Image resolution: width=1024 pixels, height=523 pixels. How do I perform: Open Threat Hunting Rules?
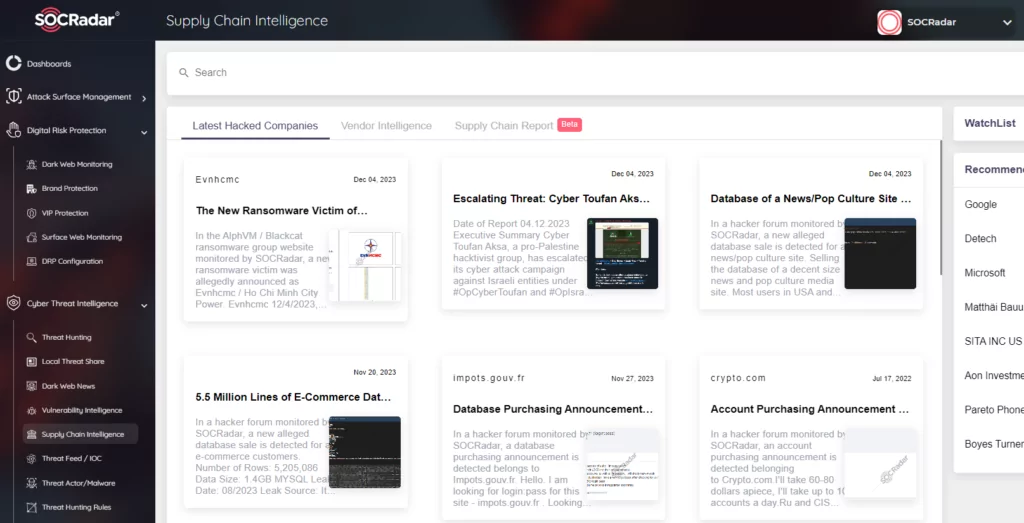[76, 507]
